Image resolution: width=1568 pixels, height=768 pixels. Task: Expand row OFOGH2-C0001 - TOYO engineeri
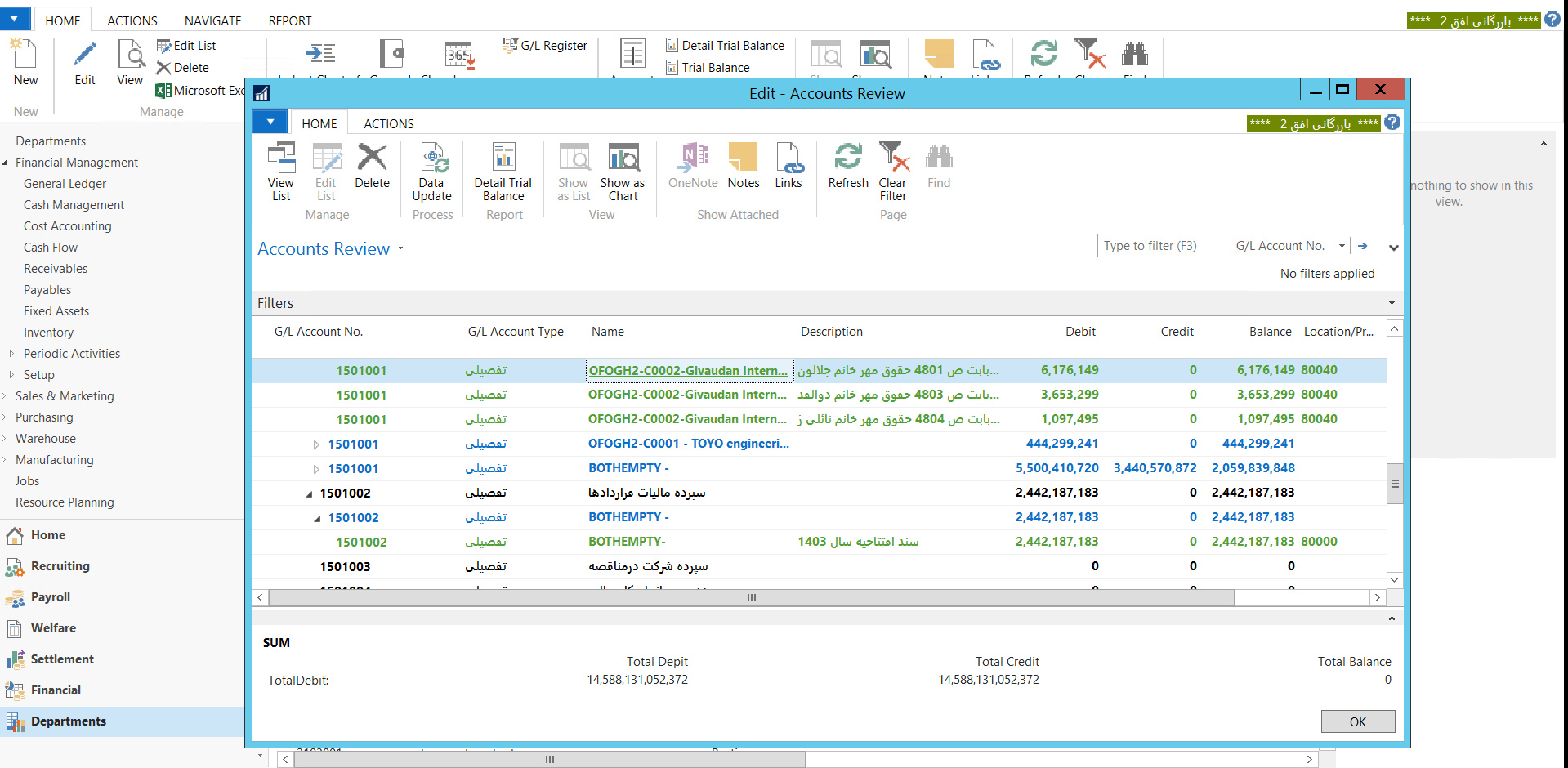click(316, 444)
